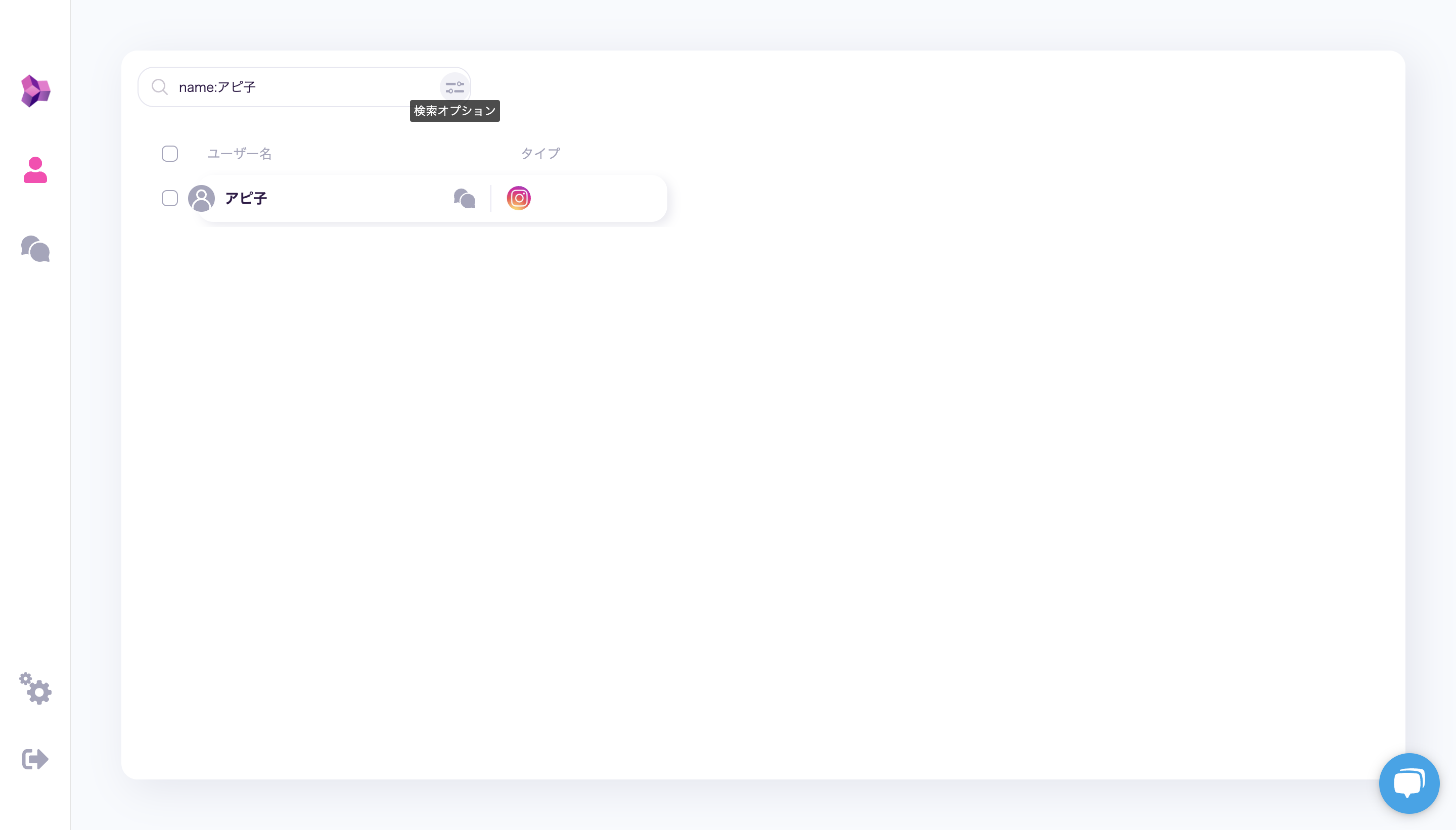
Task: Sort by the タイプ column header
Action: 540,154
